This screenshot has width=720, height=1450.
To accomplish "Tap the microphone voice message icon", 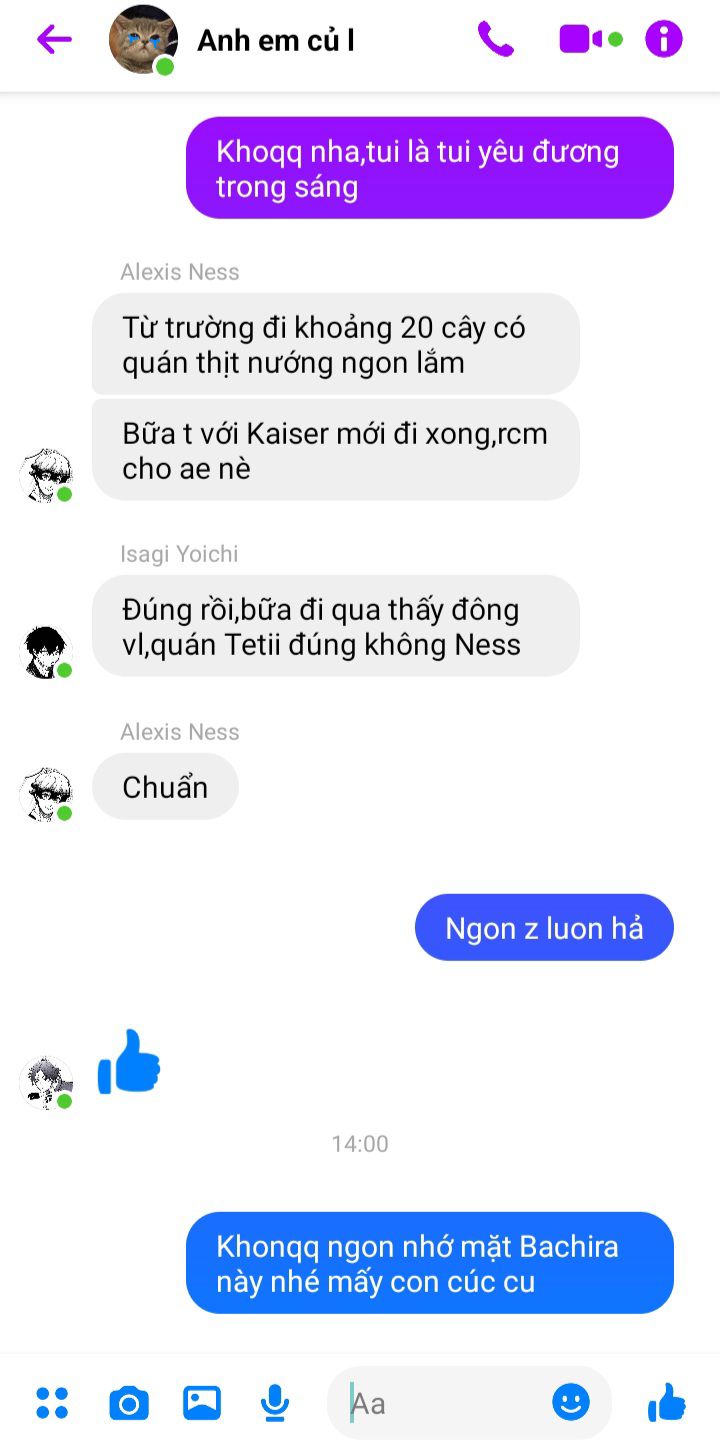I will 274,1404.
